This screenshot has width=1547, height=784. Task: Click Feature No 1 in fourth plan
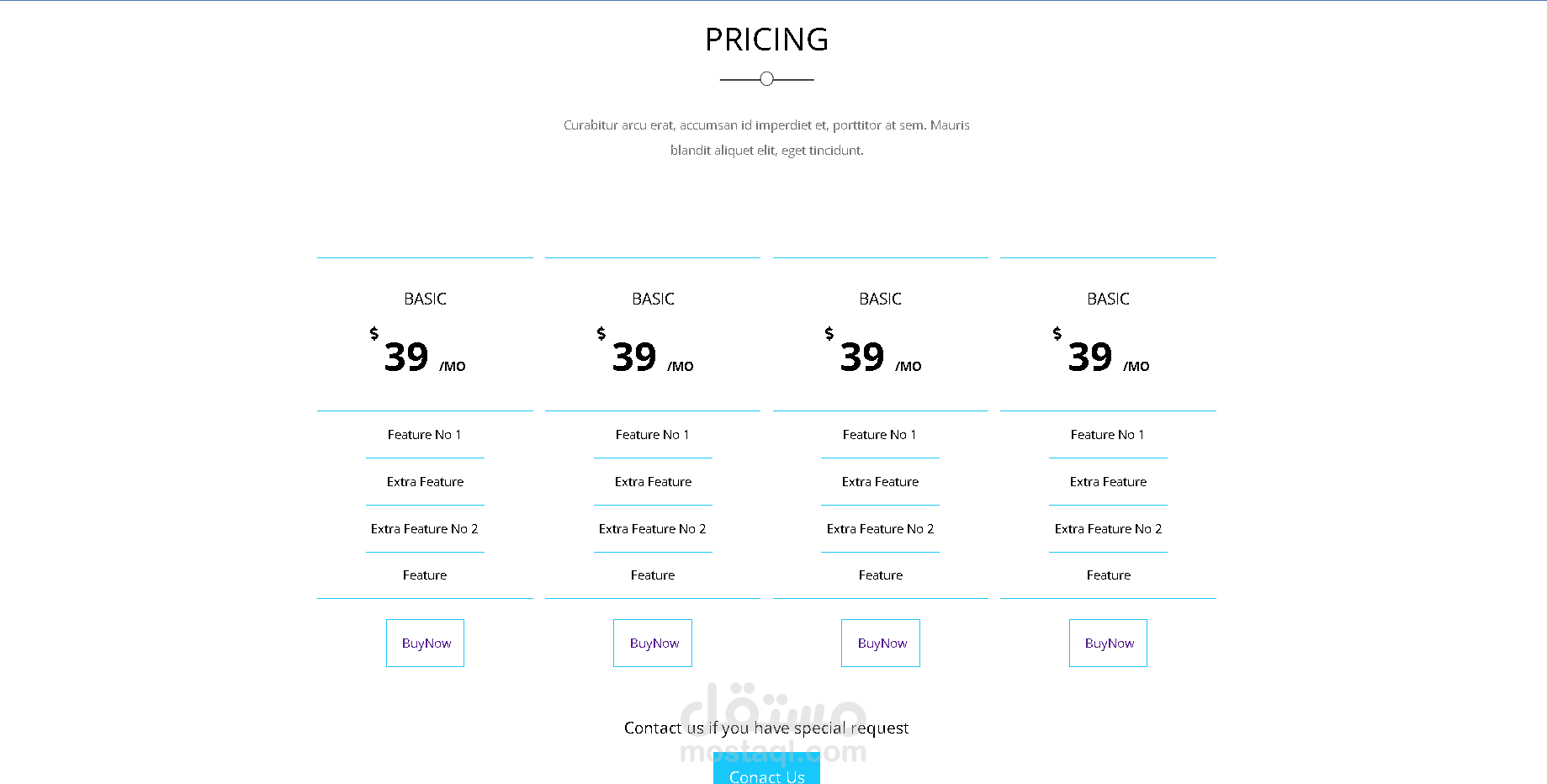[1108, 435]
